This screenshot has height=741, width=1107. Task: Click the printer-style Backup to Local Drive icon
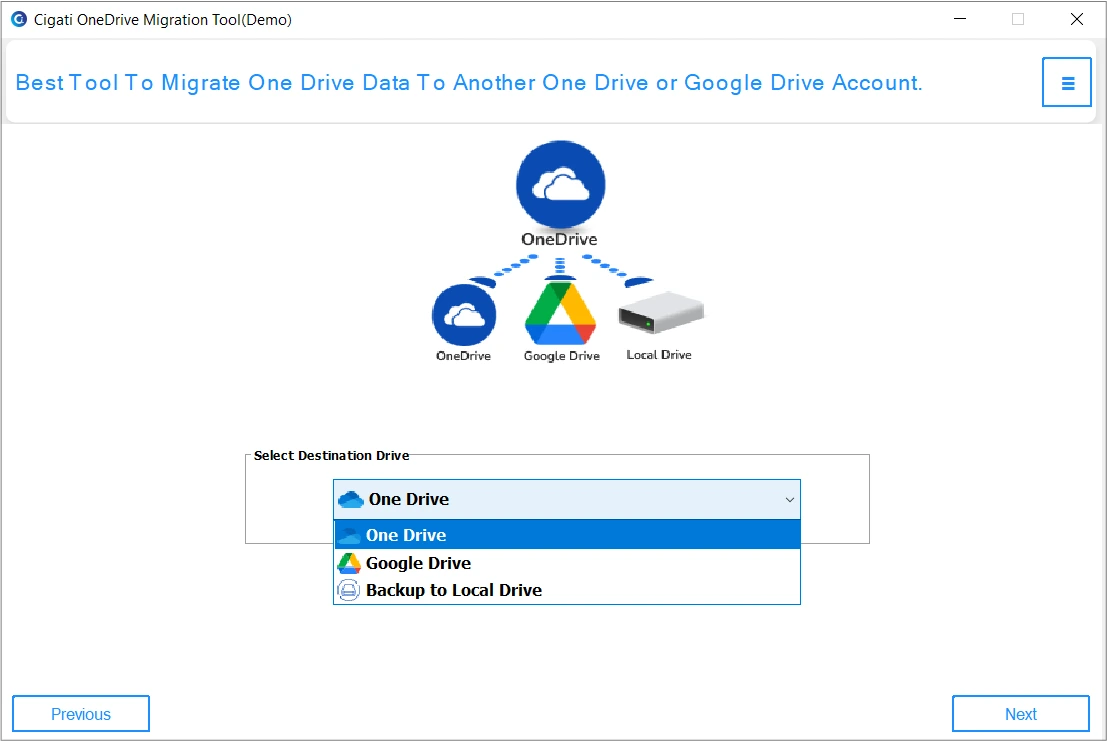pos(348,590)
